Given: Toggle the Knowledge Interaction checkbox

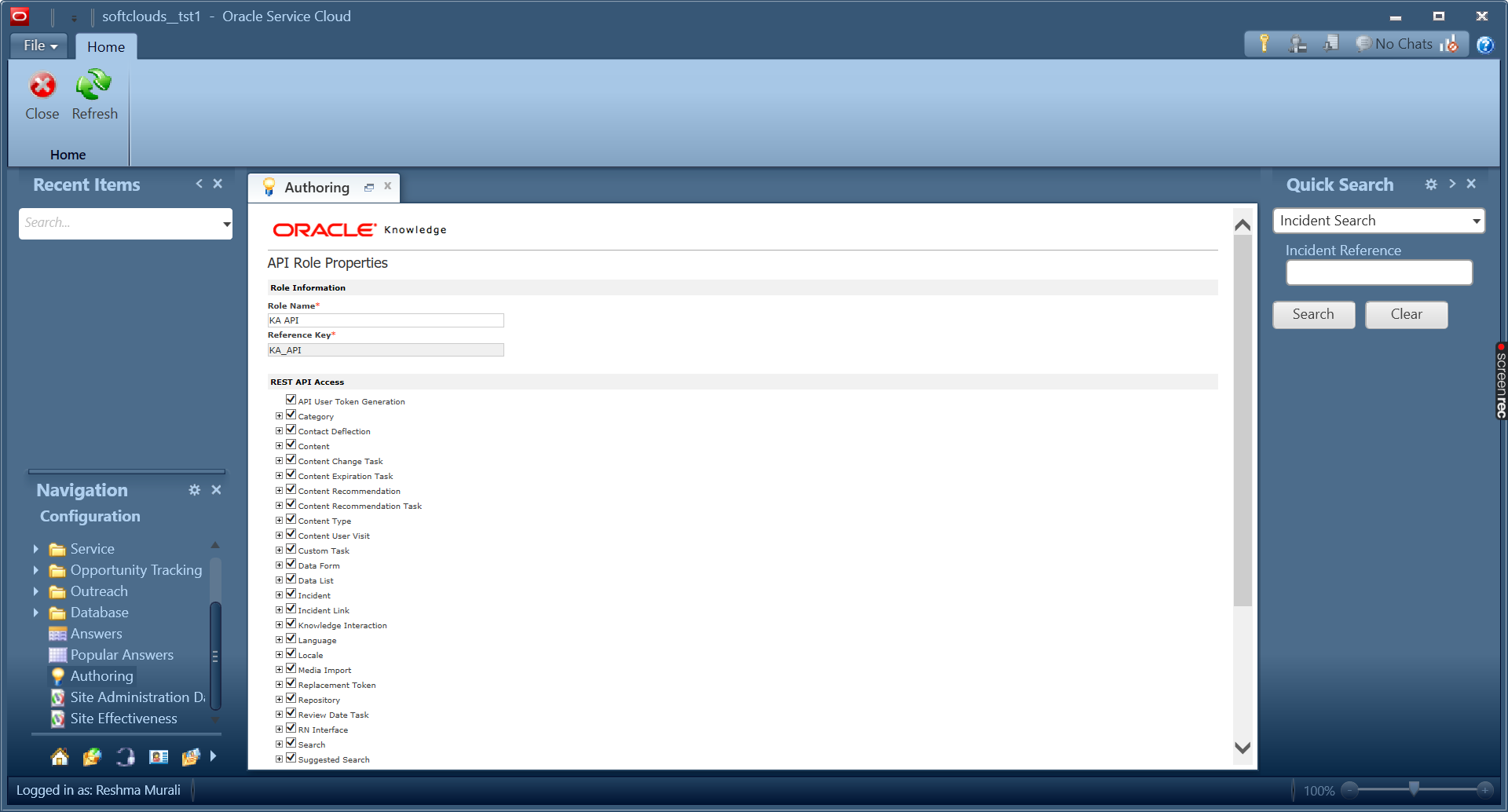Looking at the screenshot, I should coord(291,624).
